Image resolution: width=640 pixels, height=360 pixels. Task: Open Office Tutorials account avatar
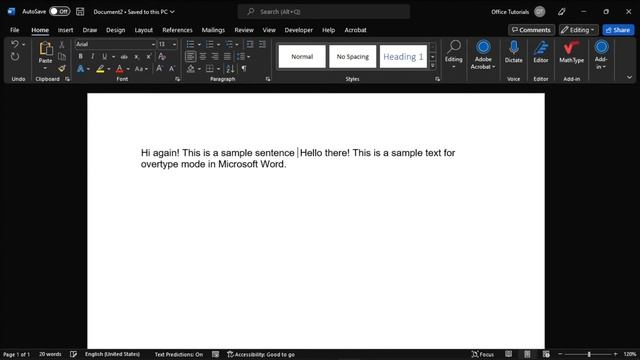coord(540,12)
